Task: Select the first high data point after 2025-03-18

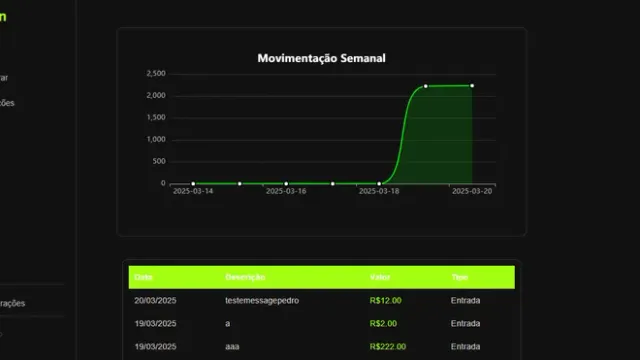Action: point(426,86)
